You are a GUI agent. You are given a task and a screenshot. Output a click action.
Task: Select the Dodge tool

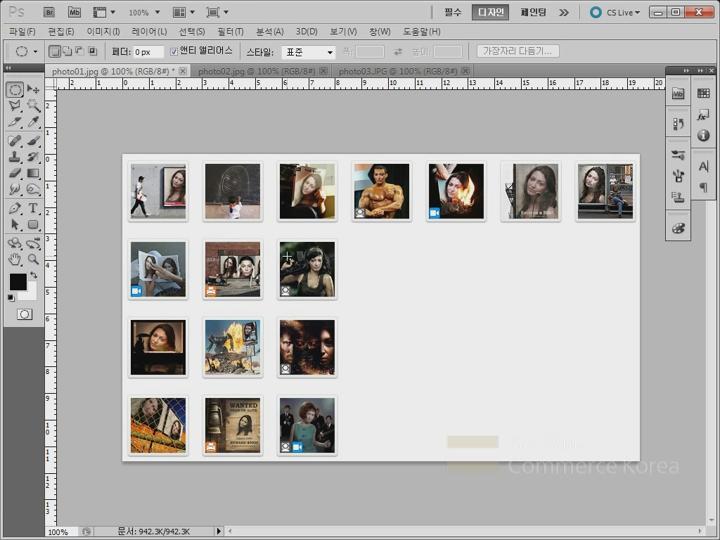pos(33,189)
